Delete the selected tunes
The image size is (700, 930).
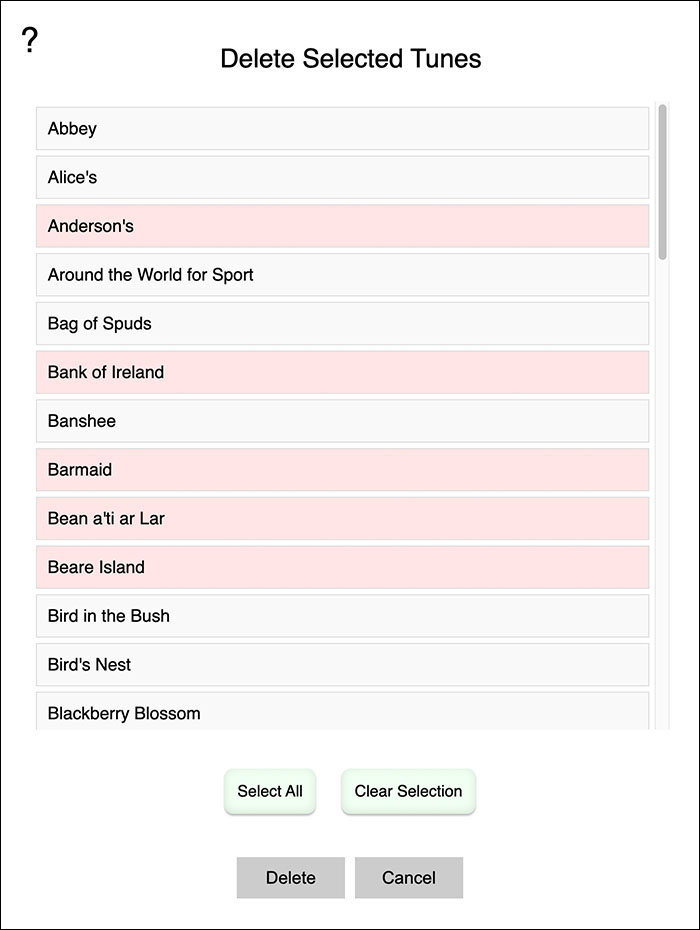(x=290, y=878)
